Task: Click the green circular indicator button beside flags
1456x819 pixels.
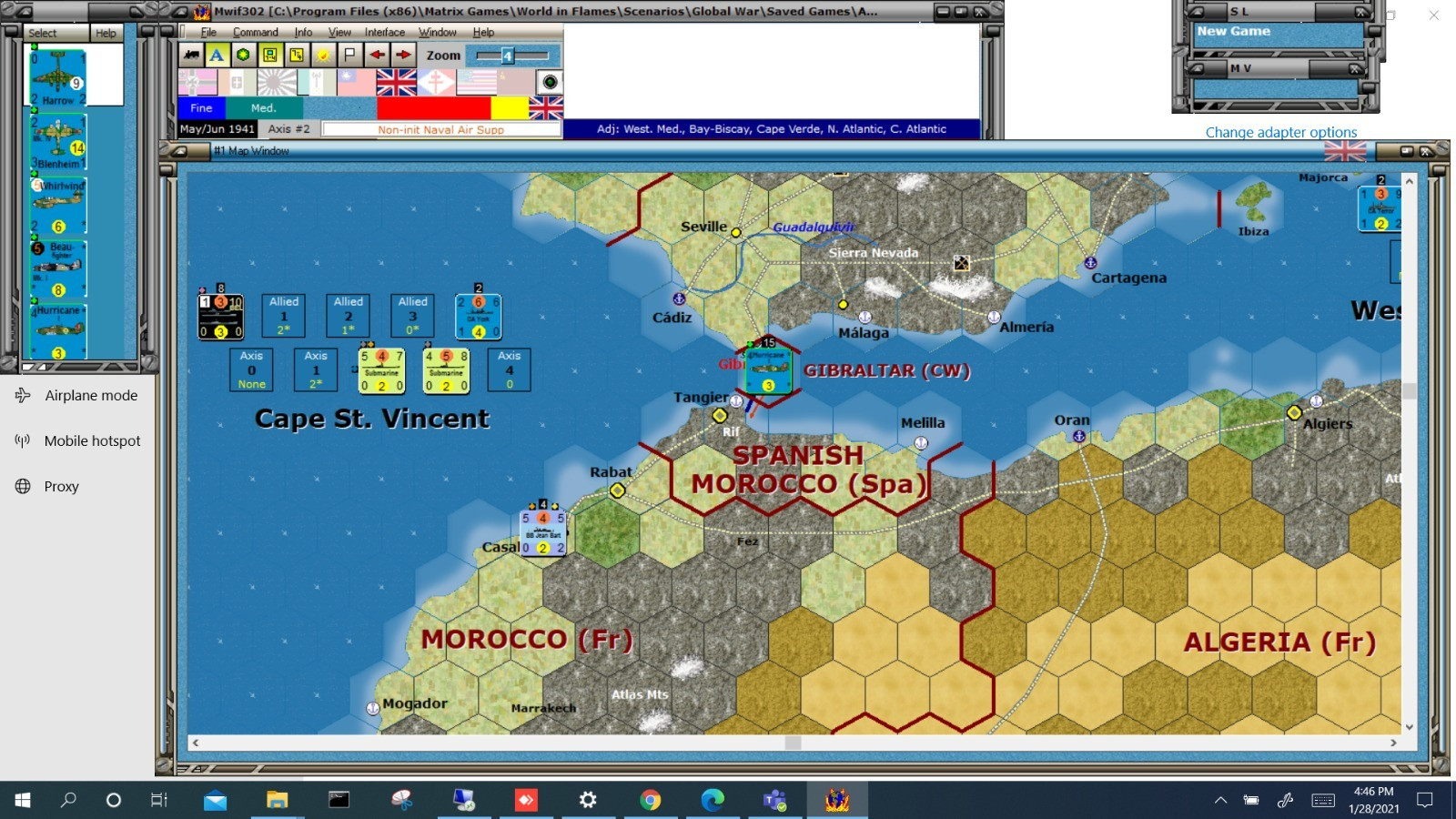Action: [x=550, y=83]
